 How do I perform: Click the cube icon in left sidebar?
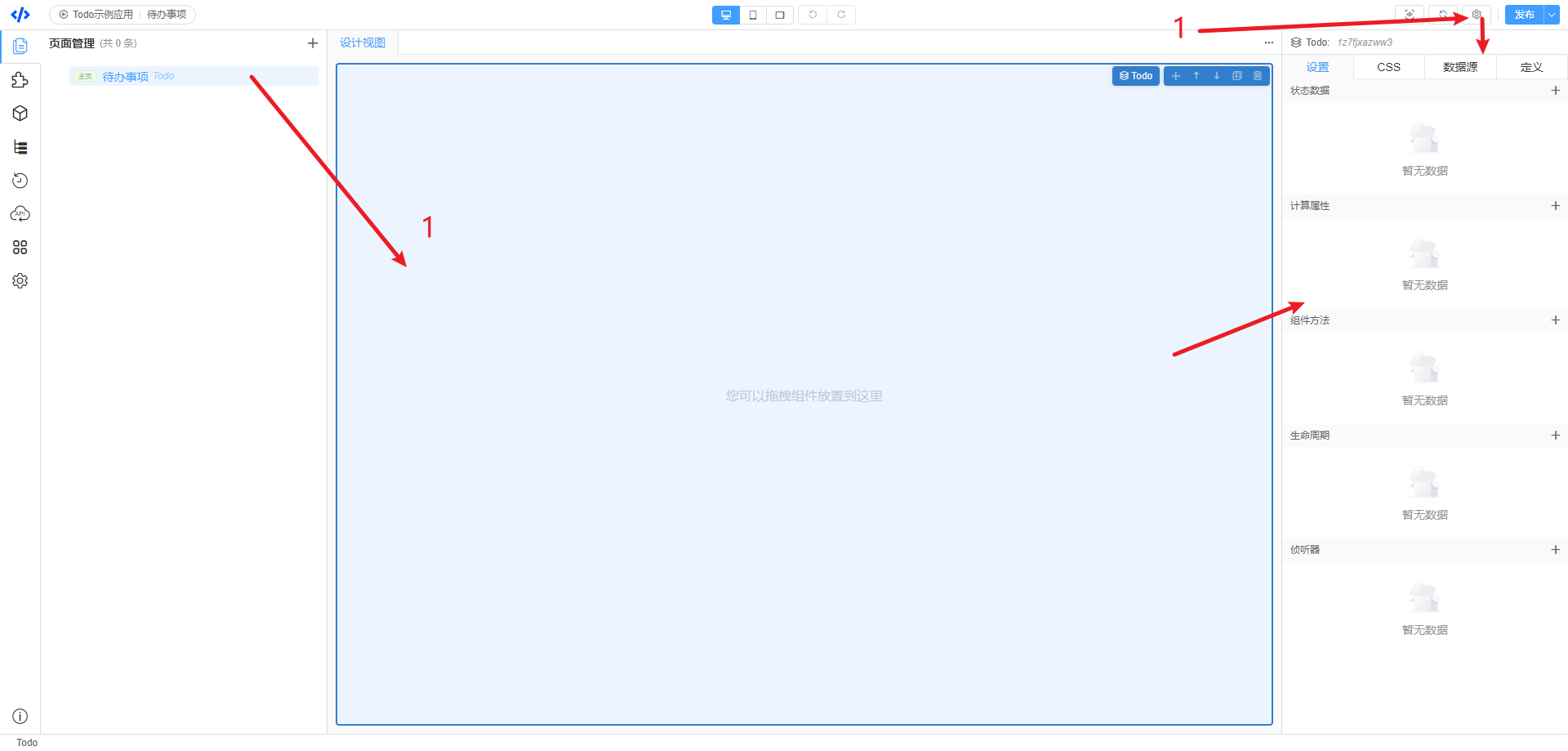pos(20,114)
